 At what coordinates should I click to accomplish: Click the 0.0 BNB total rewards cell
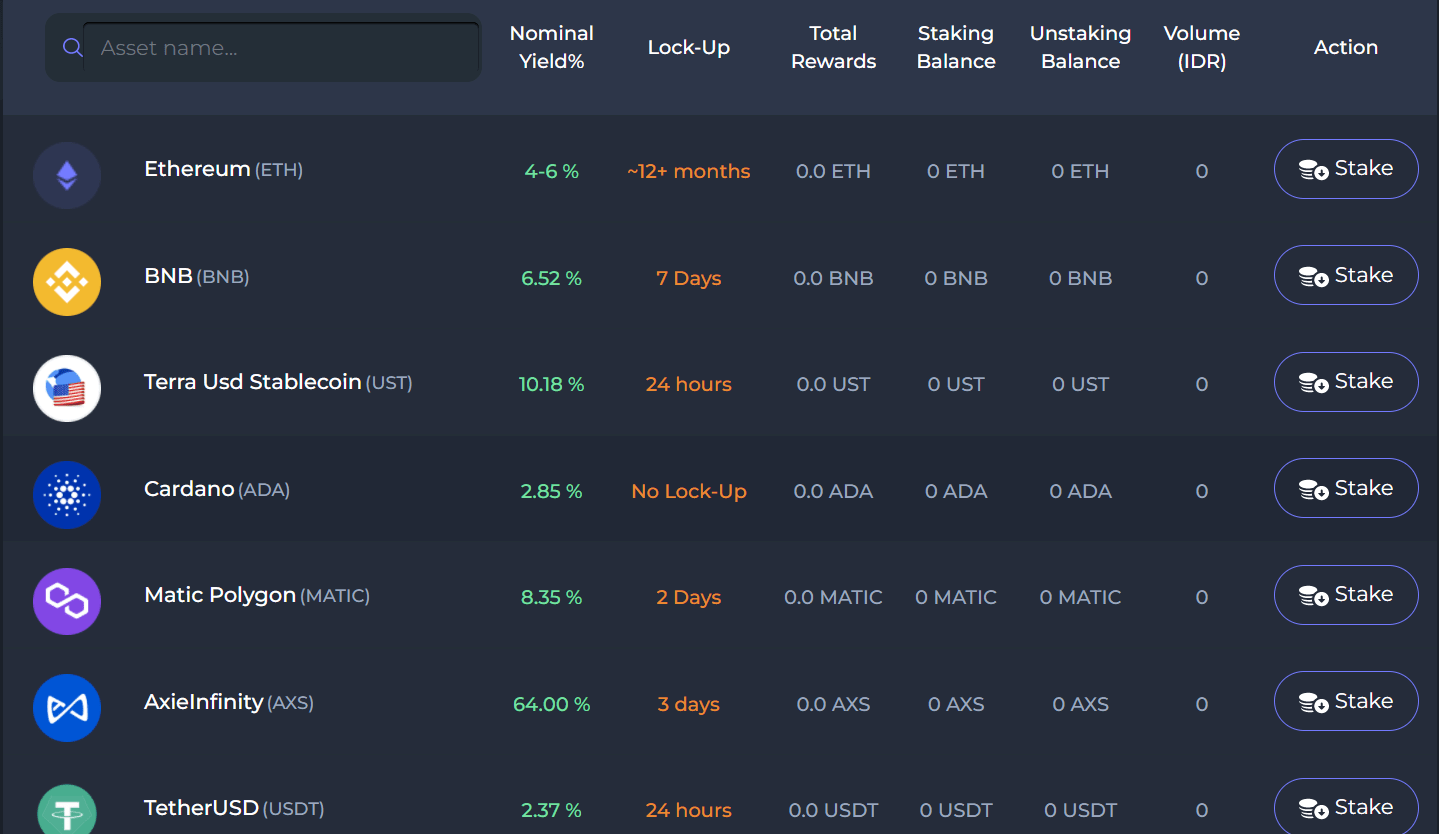pos(834,278)
